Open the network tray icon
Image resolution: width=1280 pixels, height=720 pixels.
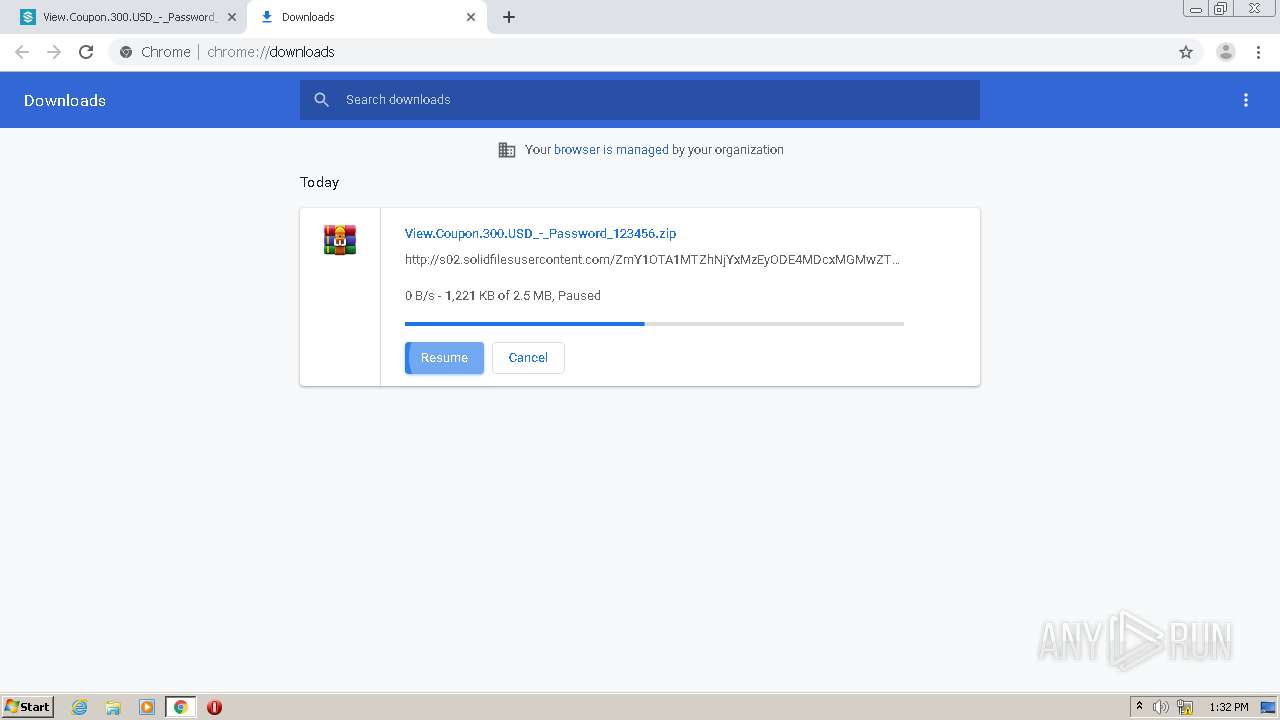[x=1185, y=707]
